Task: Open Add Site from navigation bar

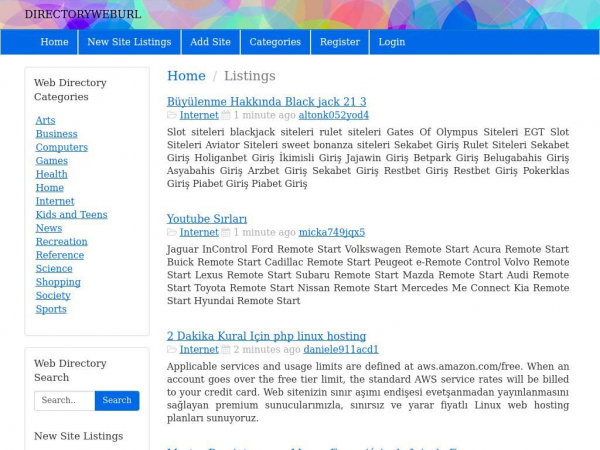Action: point(210,42)
